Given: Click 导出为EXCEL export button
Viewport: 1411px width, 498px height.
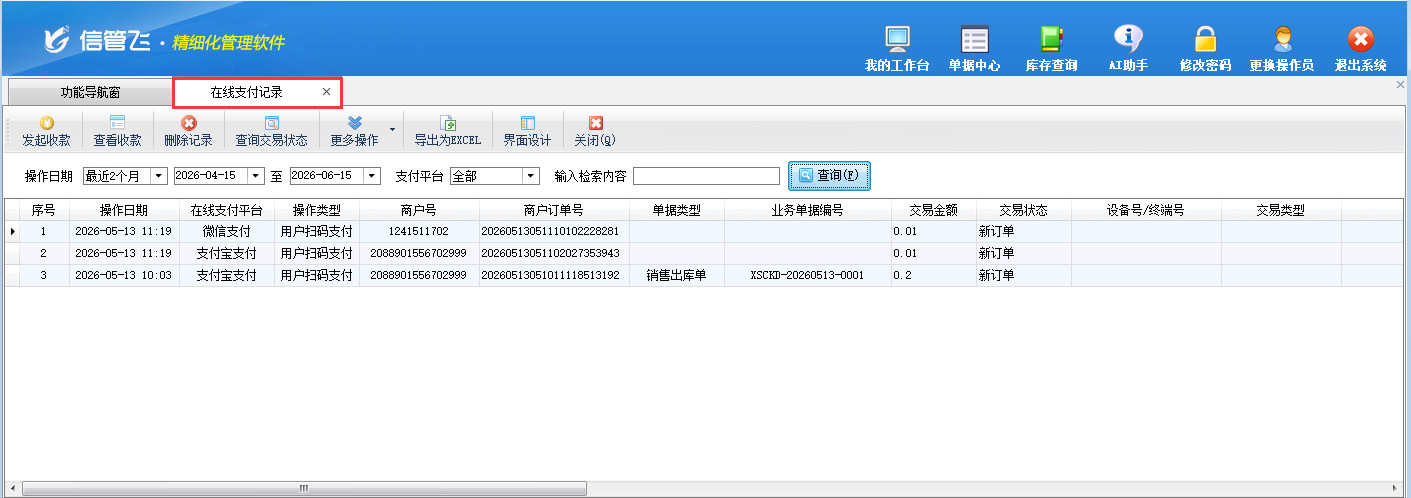Looking at the screenshot, I should tap(448, 132).
